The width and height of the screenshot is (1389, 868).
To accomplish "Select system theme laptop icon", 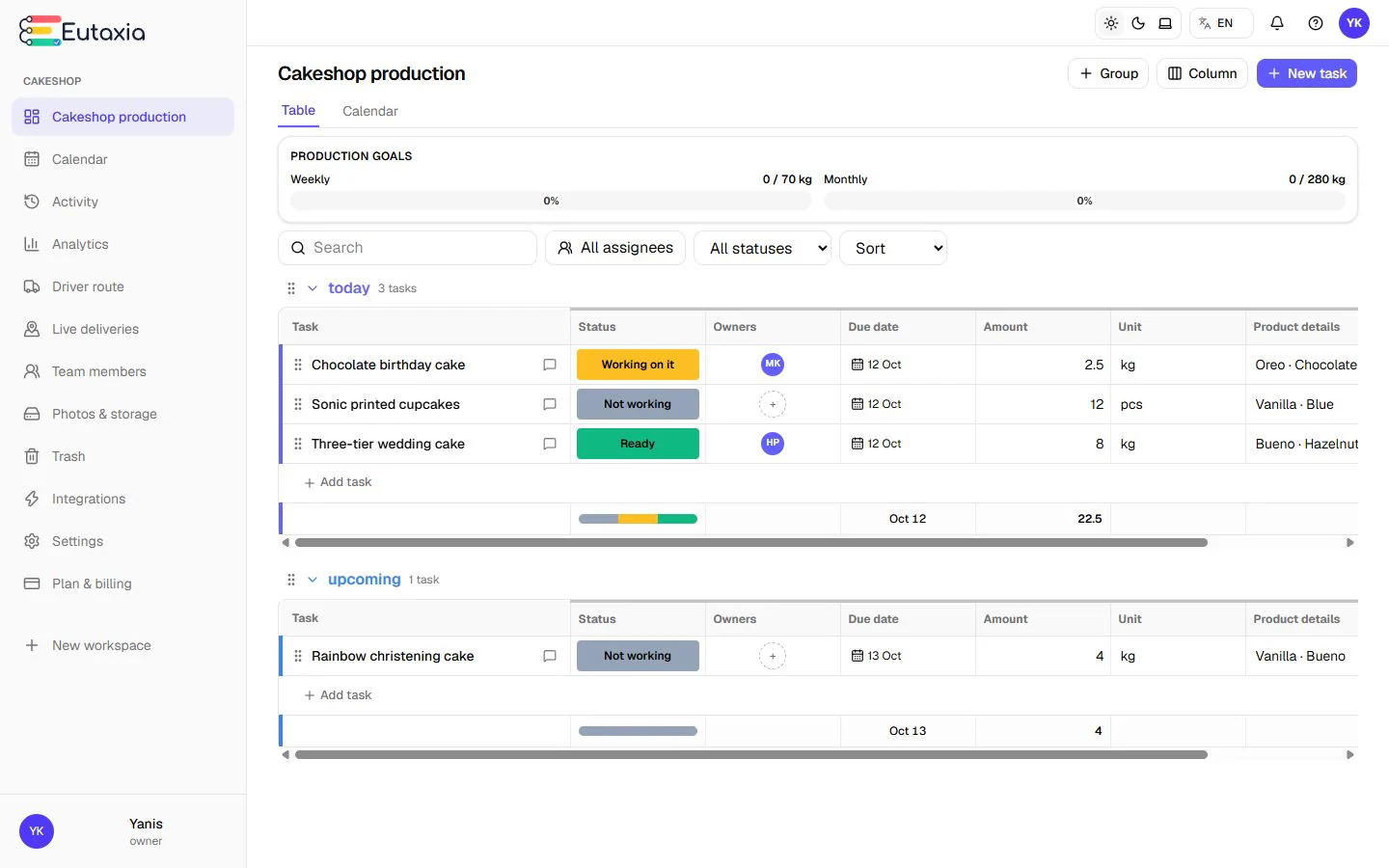I will (1165, 23).
